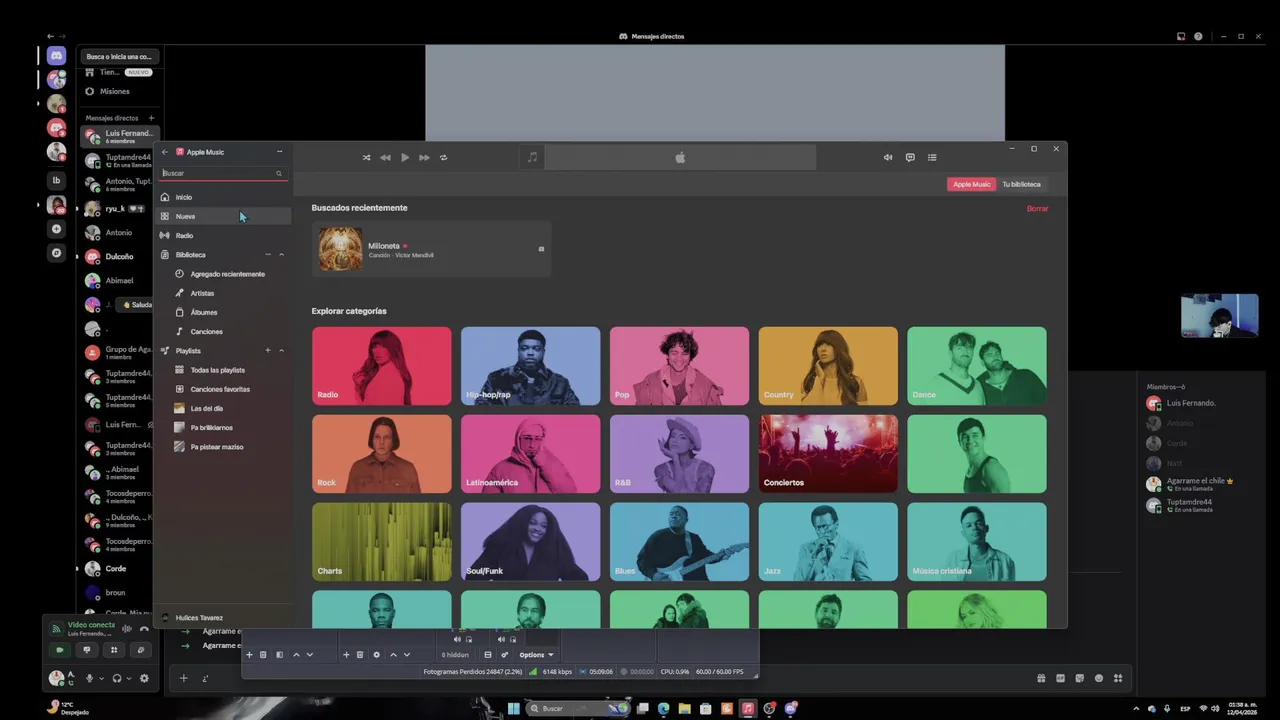This screenshot has width=1280, height=720.
Task: Open Inicio in Apple Music sidebar
Action: pos(223,197)
